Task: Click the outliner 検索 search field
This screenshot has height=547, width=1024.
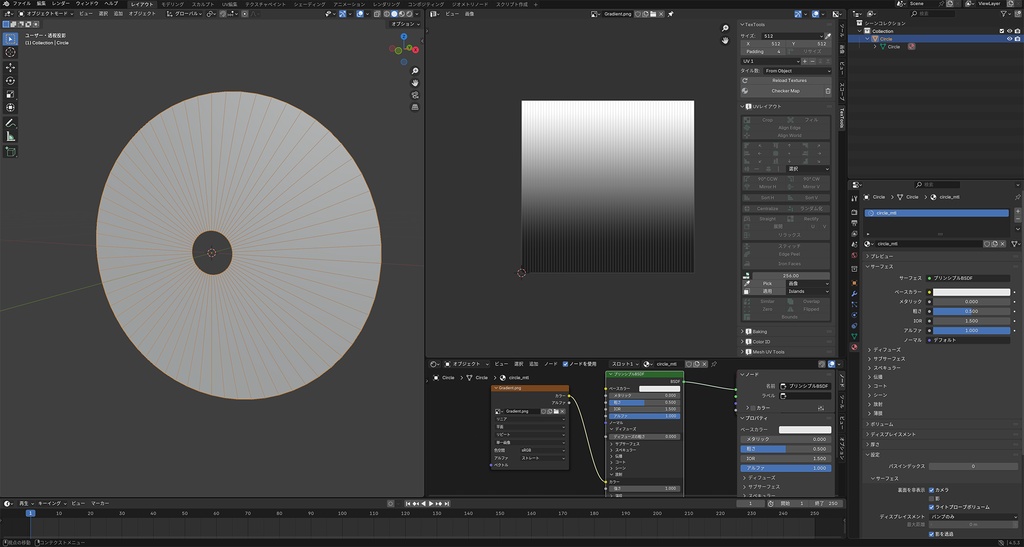Action: (x=932, y=13)
